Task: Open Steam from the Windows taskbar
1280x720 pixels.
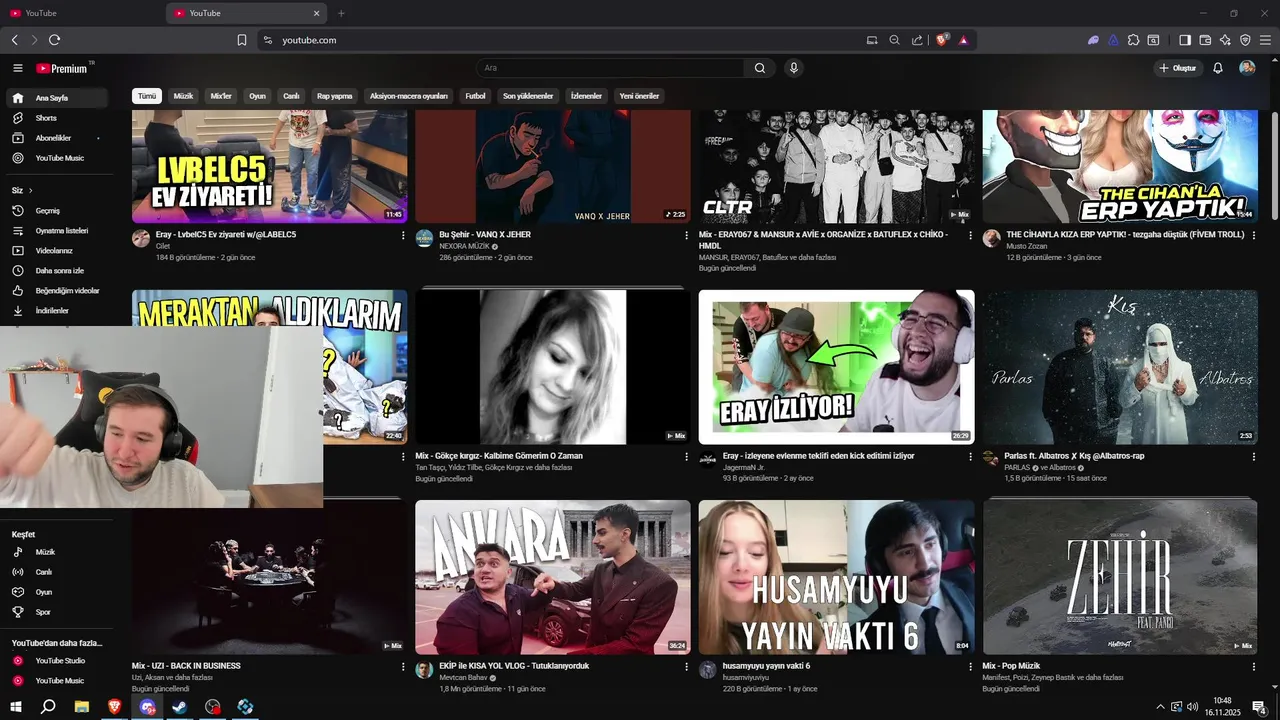Action: [179, 707]
